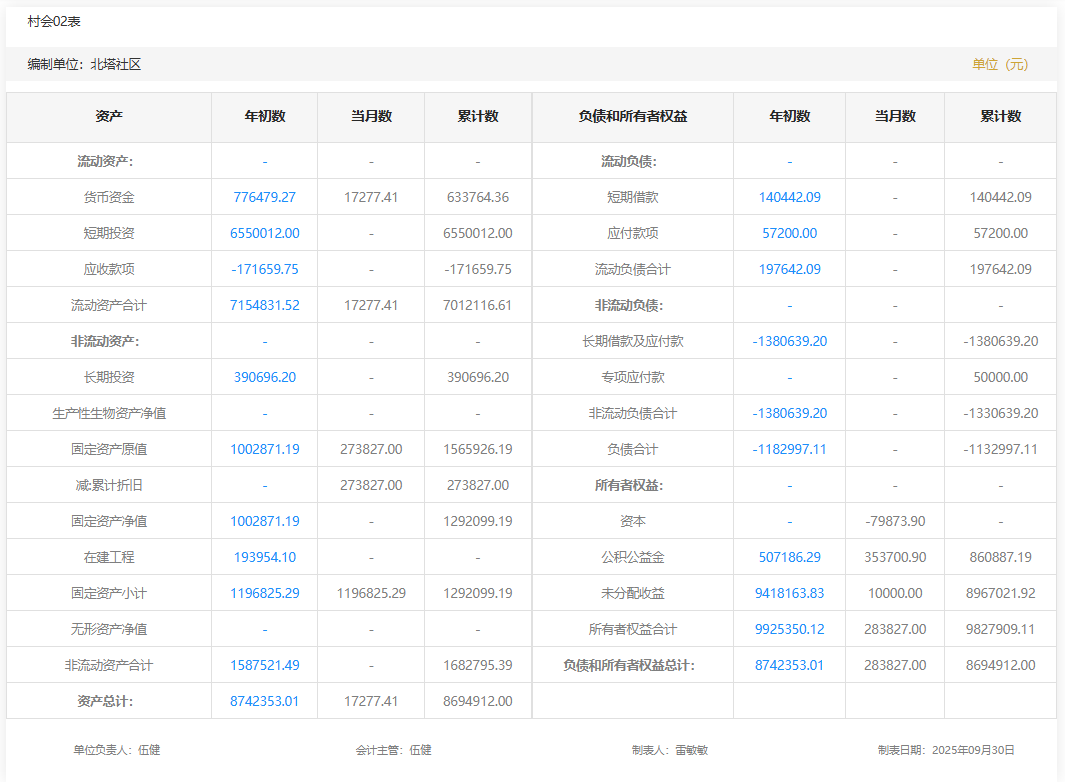Click 应付款项 年初数 value 57200.00
The image size is (1065, 782).
pos(789,233)
